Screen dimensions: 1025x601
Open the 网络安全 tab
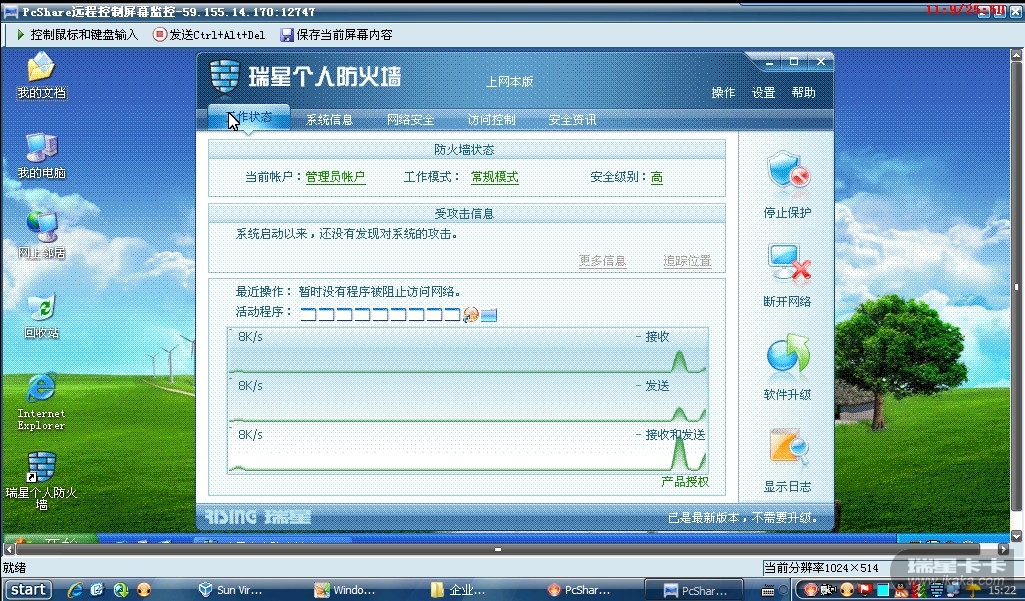tap(411, 120)
